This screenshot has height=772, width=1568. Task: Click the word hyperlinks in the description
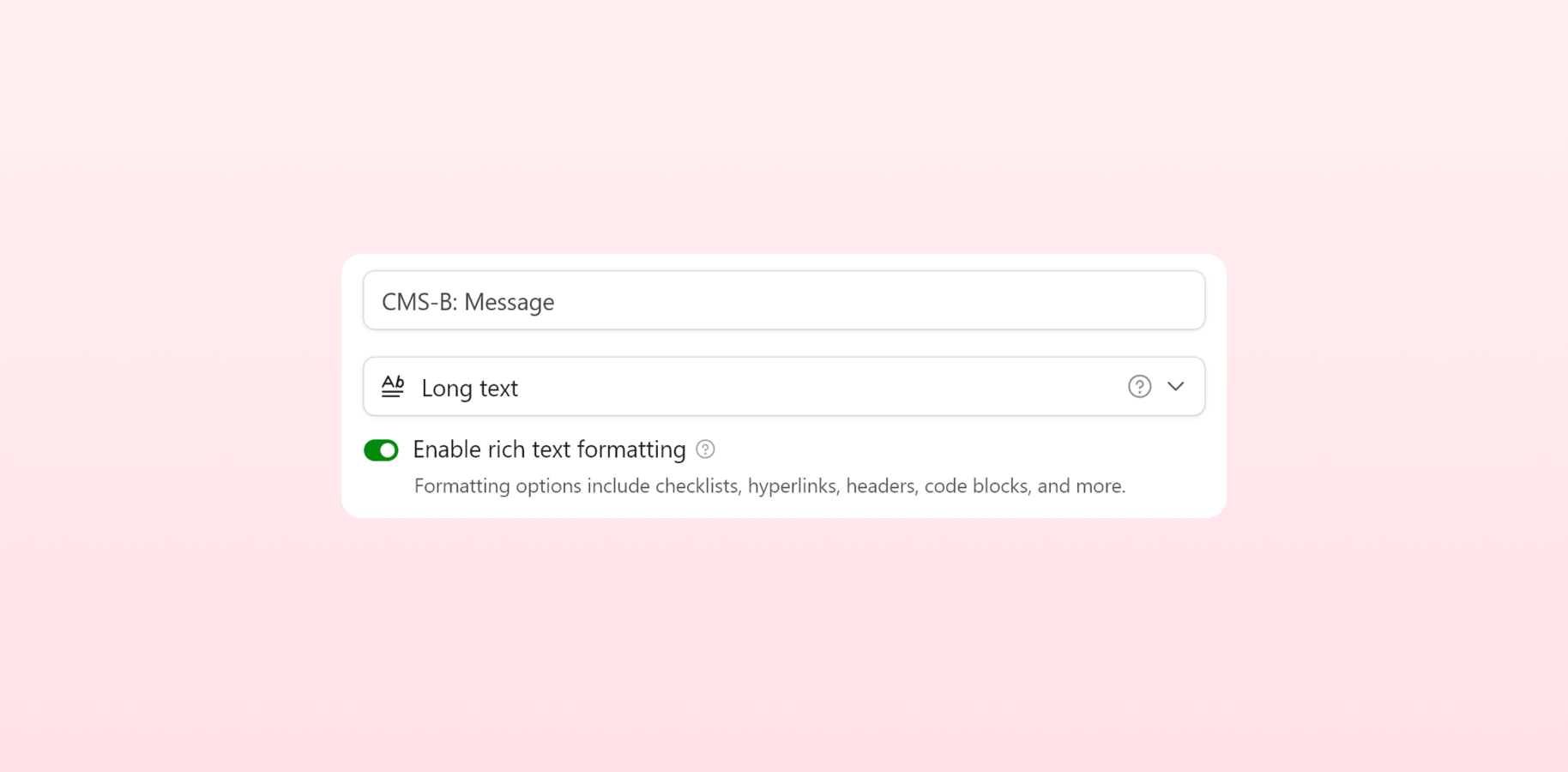792,486
